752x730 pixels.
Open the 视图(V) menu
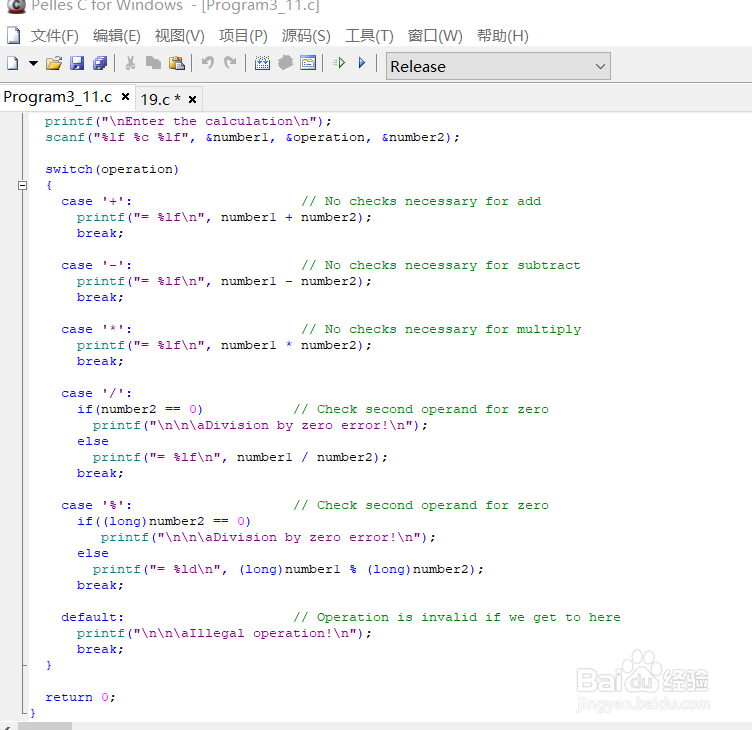180,36
